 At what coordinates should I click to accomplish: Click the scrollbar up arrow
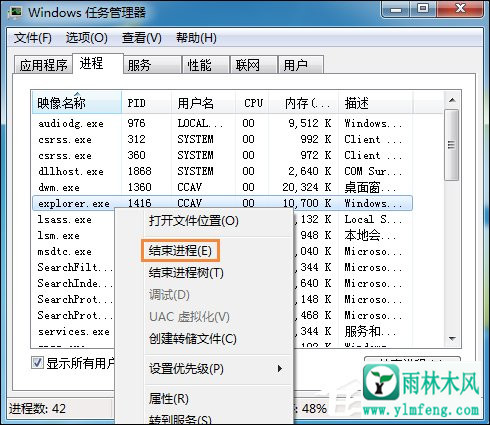click(x=452, y=100)
